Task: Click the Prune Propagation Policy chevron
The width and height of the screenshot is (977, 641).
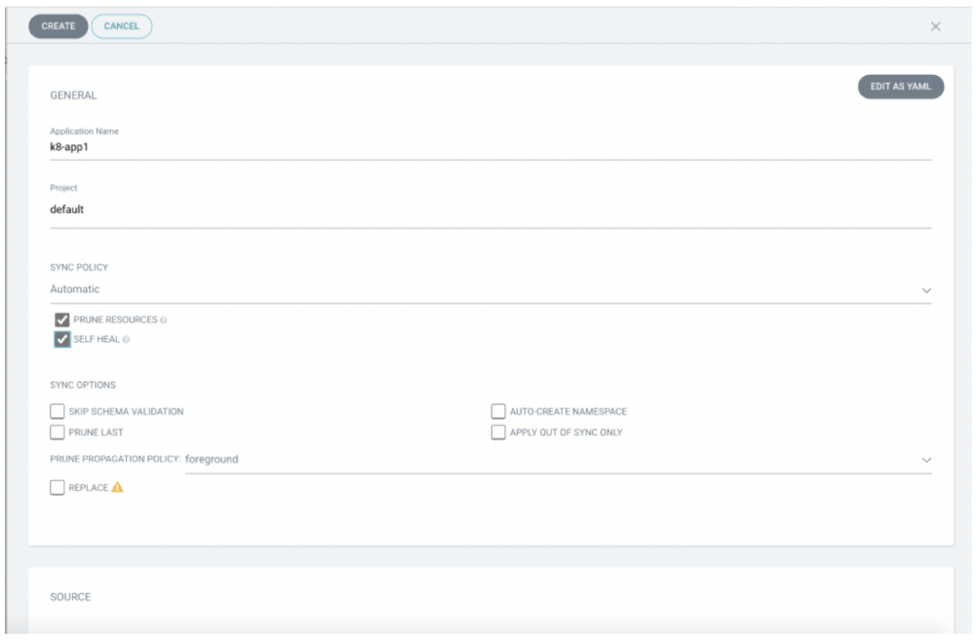Action: [926, 460]
